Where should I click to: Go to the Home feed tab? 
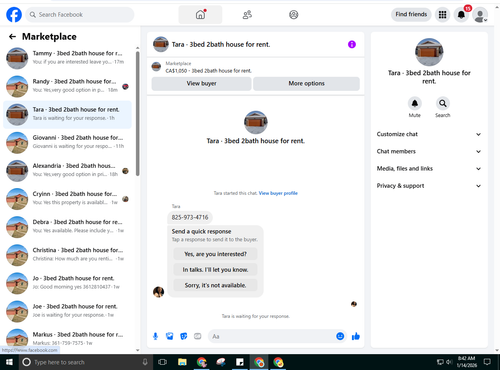coord(200,15)
